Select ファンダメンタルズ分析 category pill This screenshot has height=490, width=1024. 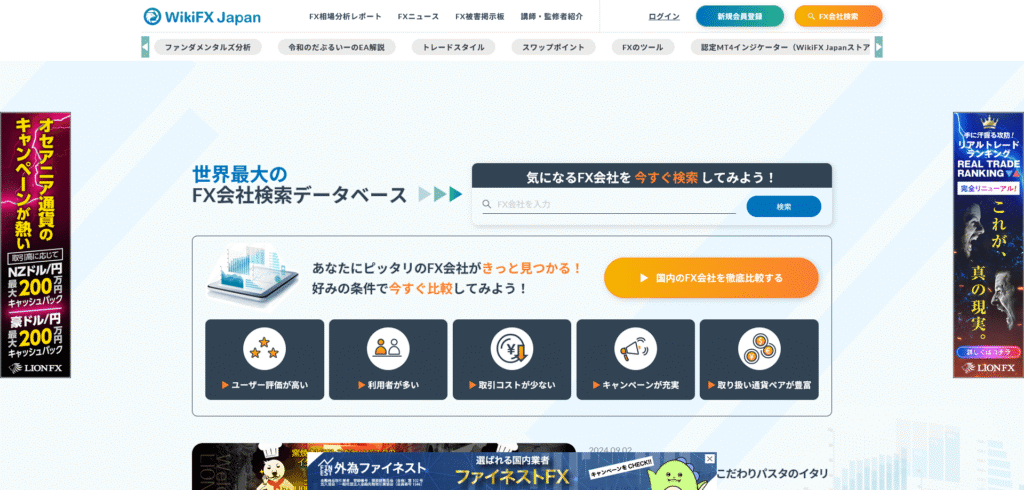(x=208, y=47)
